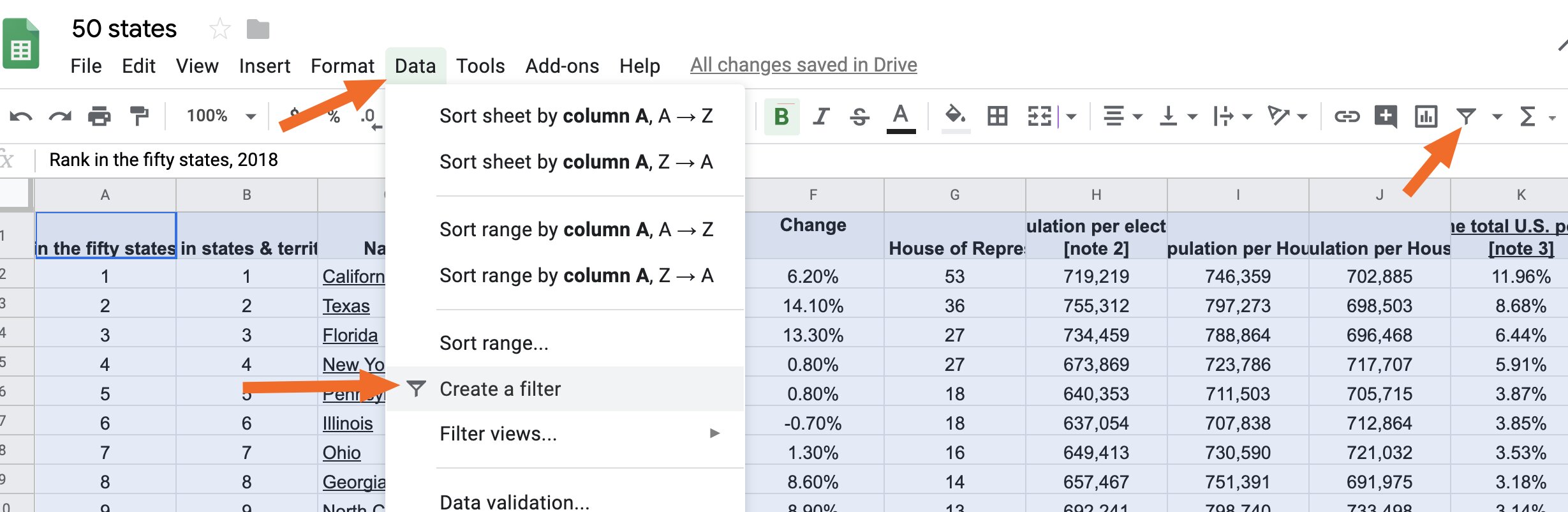The image size is (1568, 512).
Task: Insert a chart from the toolbar
Action: (x=1425, y=116)
